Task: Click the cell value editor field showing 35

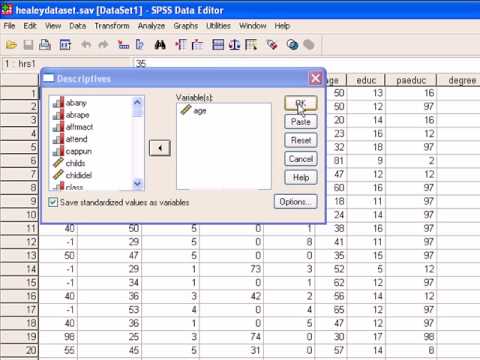Action: 307,63
